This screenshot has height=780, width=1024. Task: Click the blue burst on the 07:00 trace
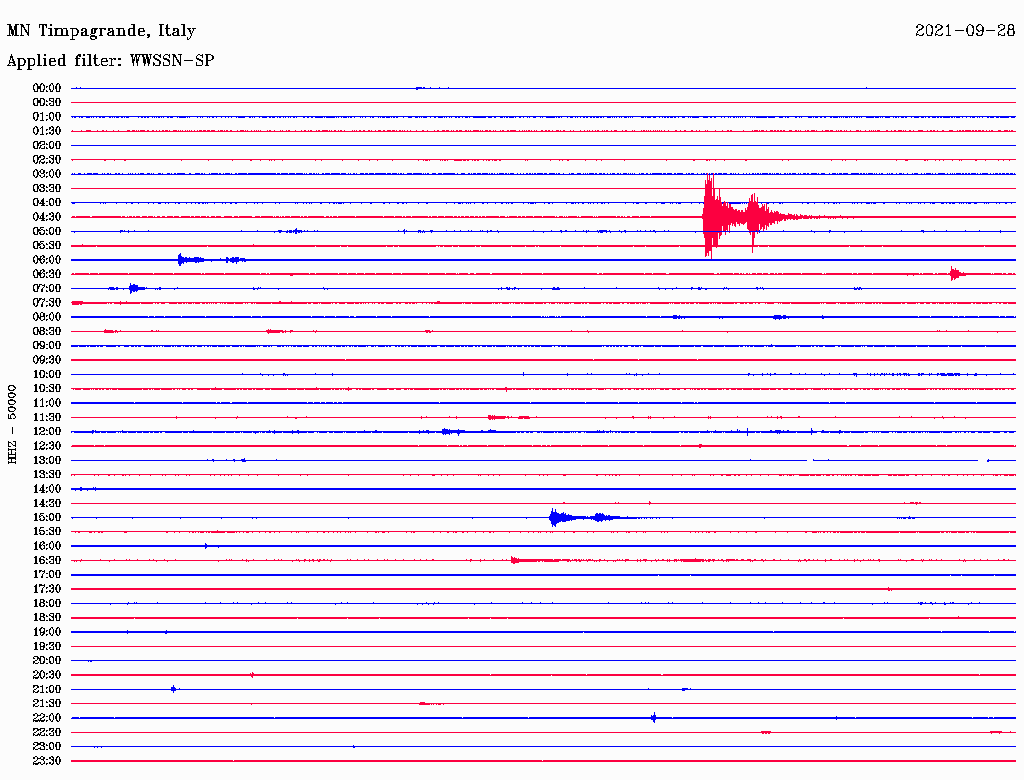(x=135, y=288)
